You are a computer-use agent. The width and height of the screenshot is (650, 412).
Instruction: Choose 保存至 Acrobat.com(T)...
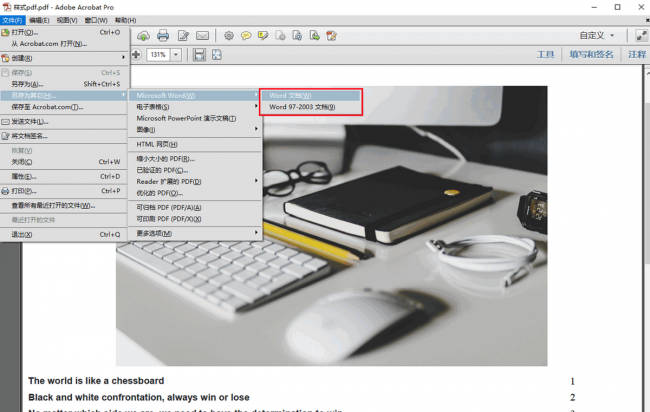[x=64, y=107]
